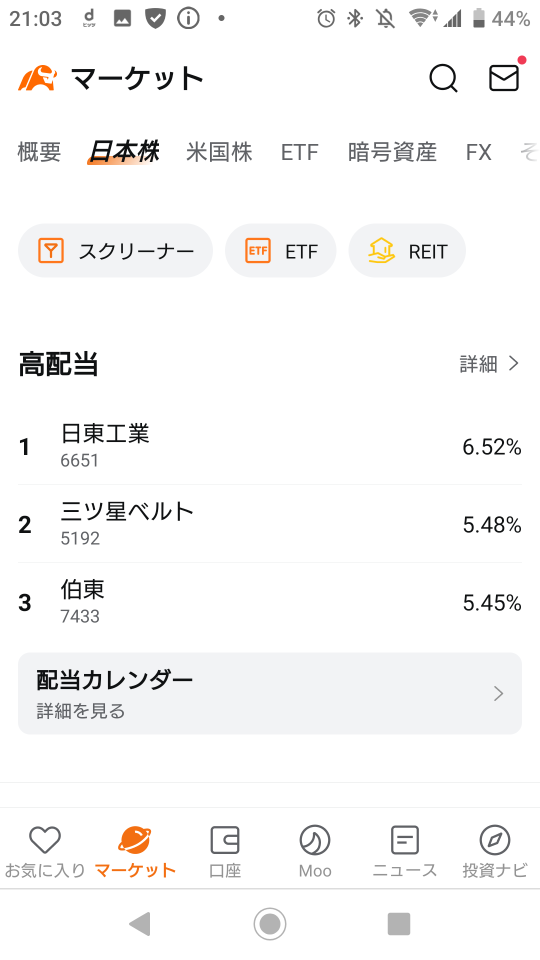This screenshot has height=960, width=540.
Task: Open 三ツ星ベルト 5192 stock row
Action: click(270, 524)
